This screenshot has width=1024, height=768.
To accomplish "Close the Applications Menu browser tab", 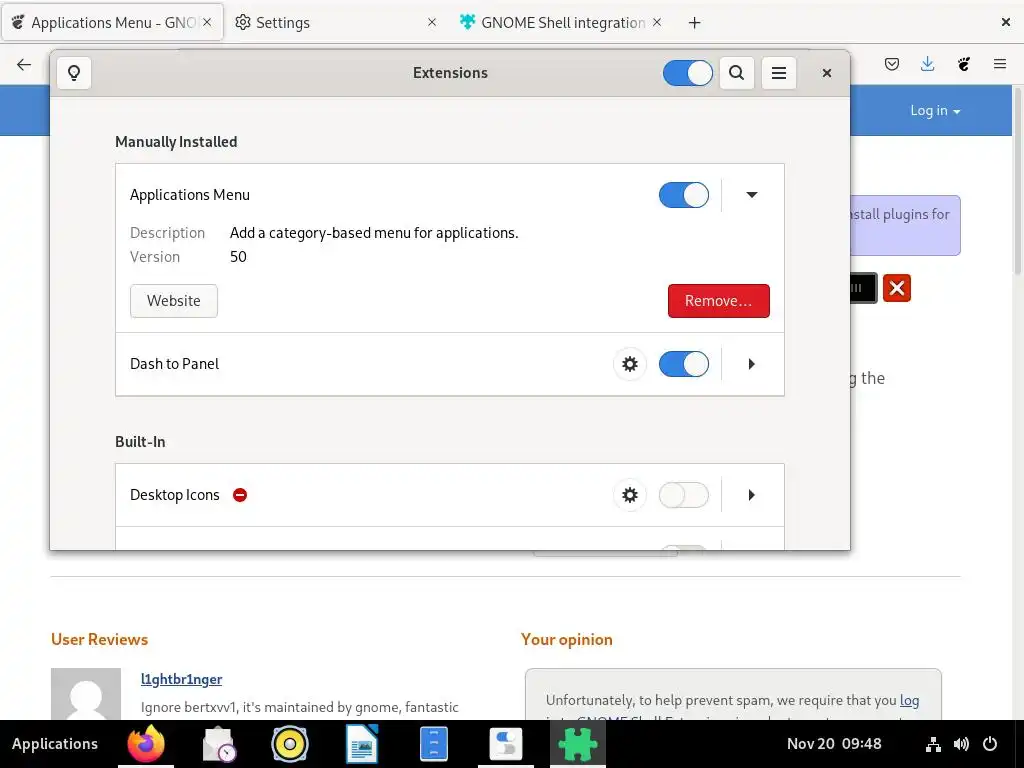I will tap(207, 22).
